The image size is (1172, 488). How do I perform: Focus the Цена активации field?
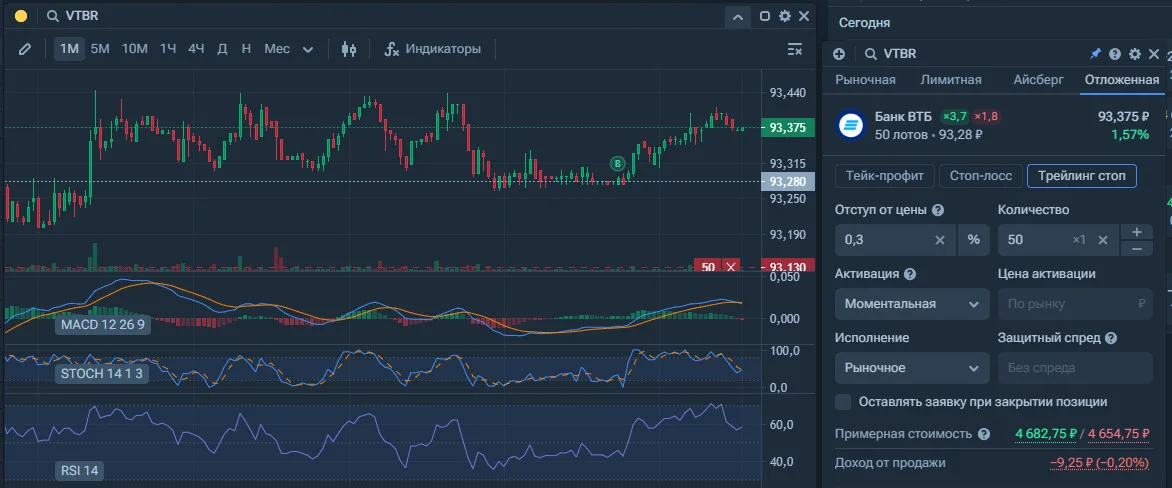pyautogui.click(x=1075, y=304)
